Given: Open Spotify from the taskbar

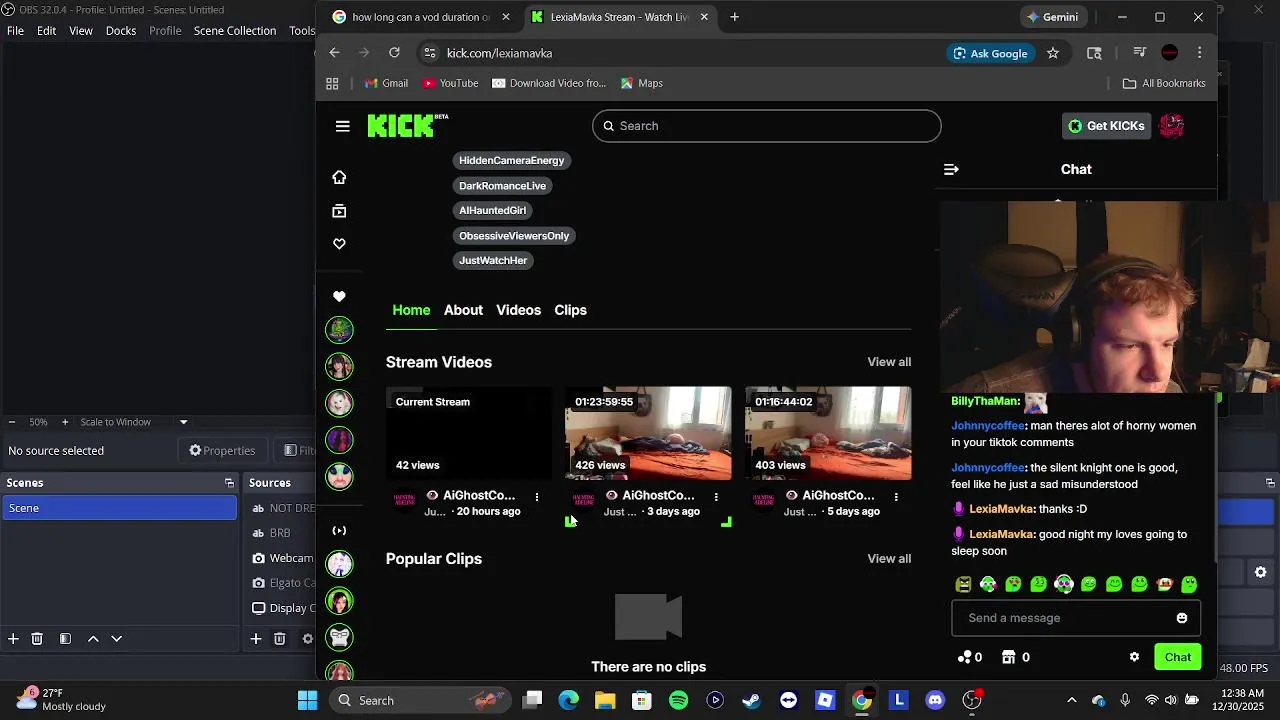Looking at the screenshot, I should click(x=678, y=700).
